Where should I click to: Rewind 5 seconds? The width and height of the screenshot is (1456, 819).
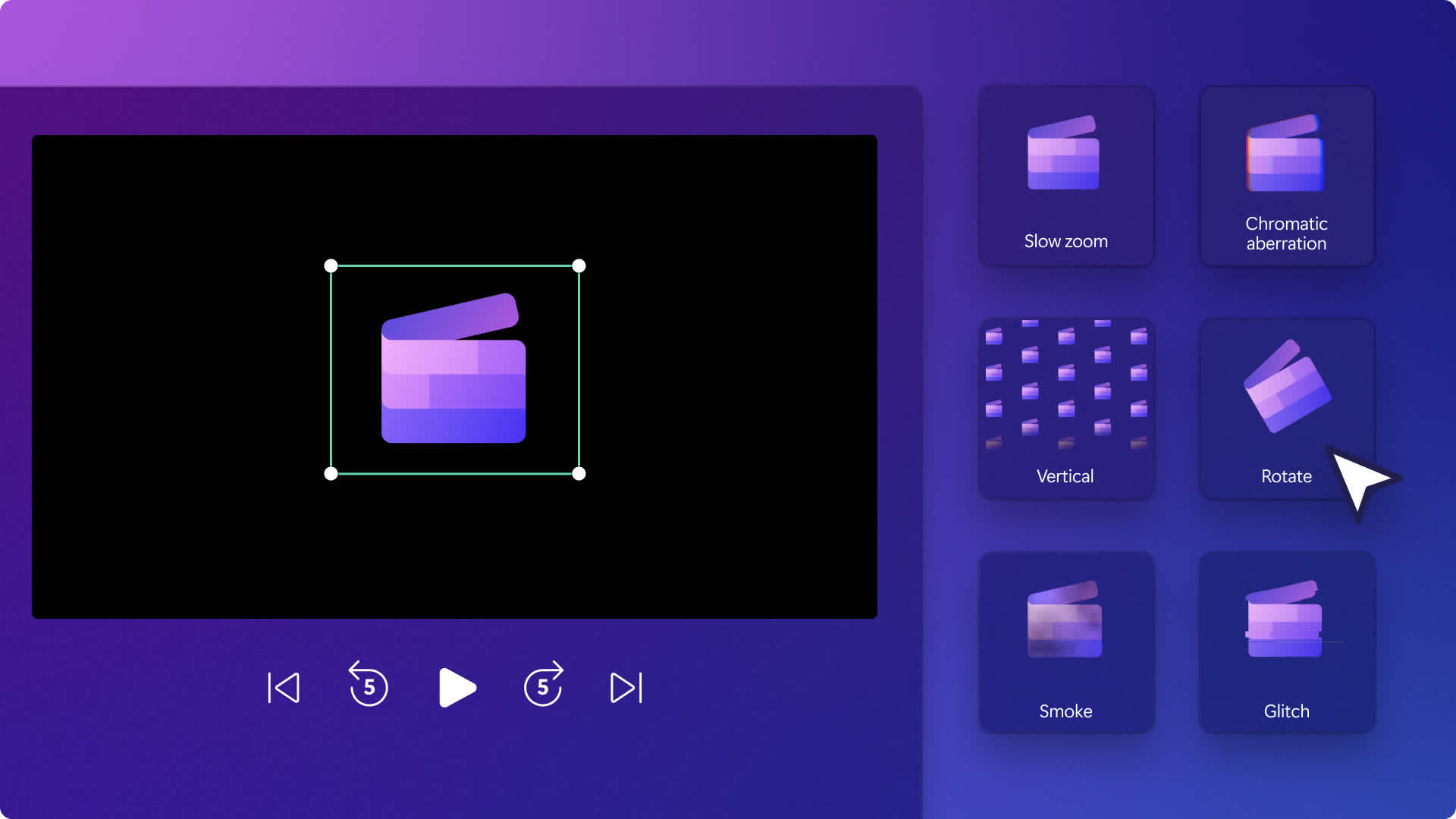(x=369, y=683)
